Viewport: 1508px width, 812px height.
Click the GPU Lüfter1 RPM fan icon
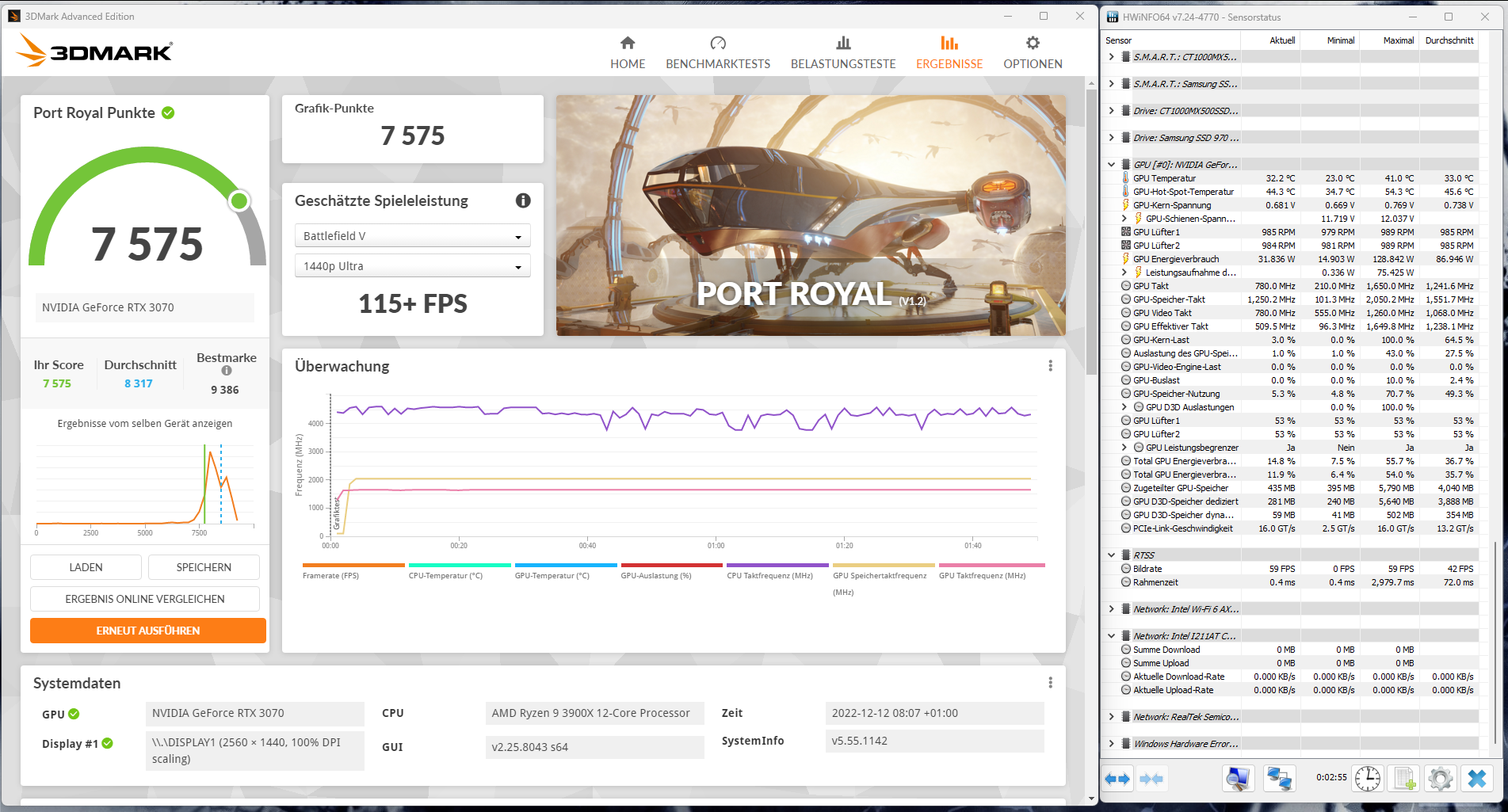pos(1125,232)
